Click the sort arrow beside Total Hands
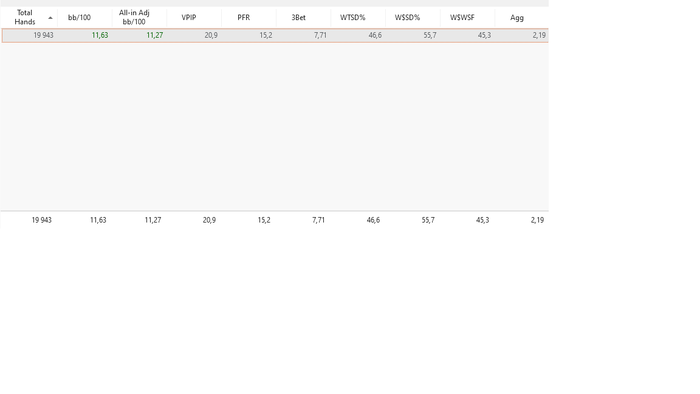The width and height of the screenshot is (700, 394). 50,18
